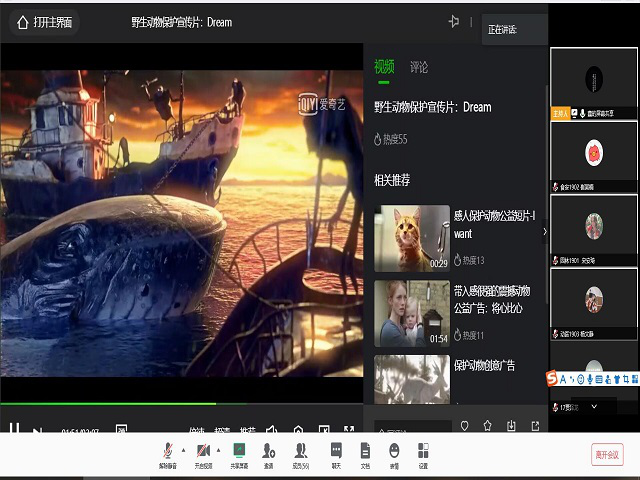Image resolution: width=640 pixels, height=480 pixels.
Task: Switch to the 评论 comments tab
Action: [x=419, y=67]
